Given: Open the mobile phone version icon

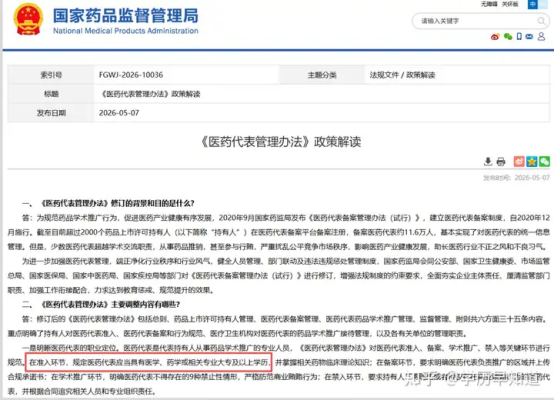Looking at the screenshot, I should (519, 36).
